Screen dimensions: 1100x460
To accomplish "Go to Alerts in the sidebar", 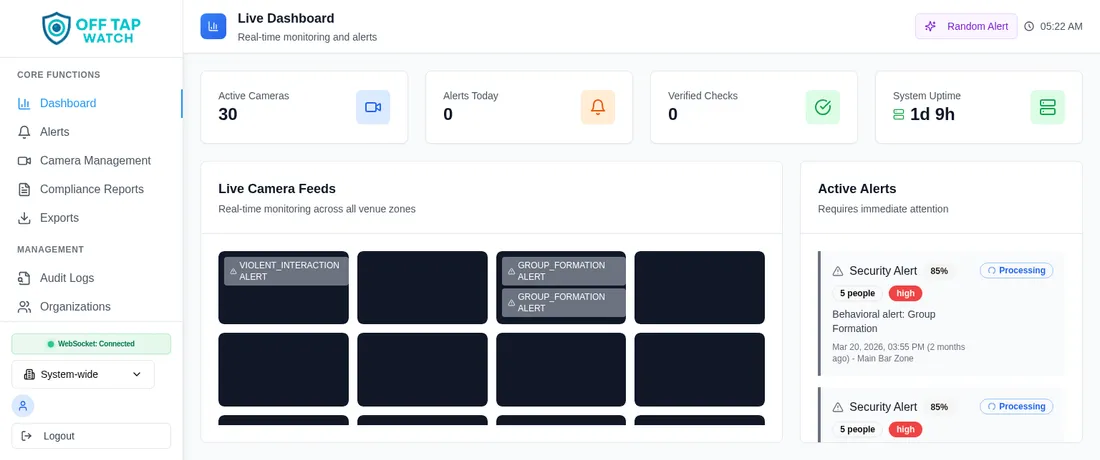I will coord(91,132).
